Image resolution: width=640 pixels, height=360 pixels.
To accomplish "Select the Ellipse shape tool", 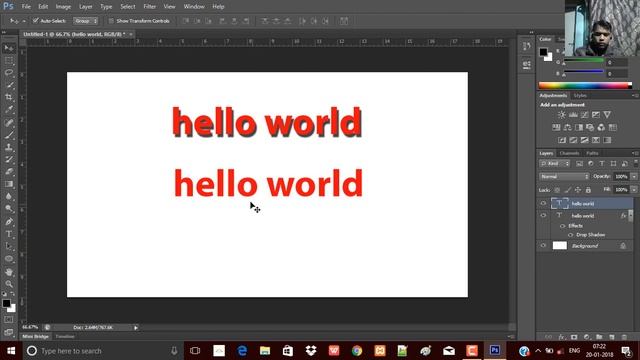I will (x=9, y=259).
